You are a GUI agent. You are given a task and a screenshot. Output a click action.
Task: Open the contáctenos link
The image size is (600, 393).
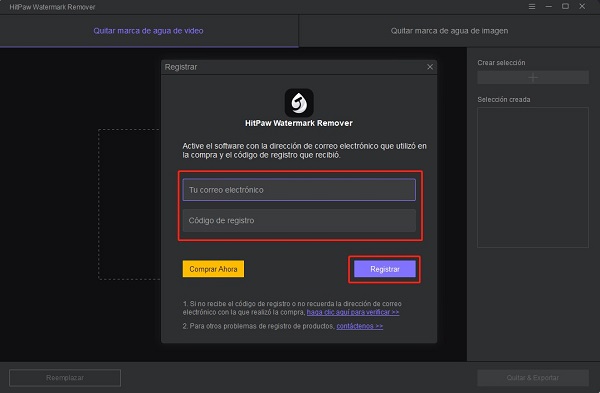tap(360, 326)
